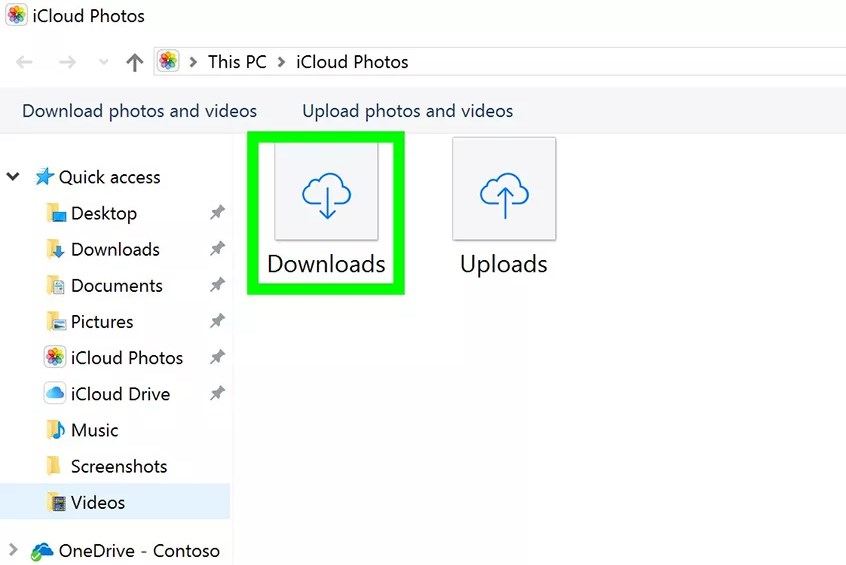
Task: Click the pin icon next to Downloads
Action: pyautogui.click(x=217, y=249)
